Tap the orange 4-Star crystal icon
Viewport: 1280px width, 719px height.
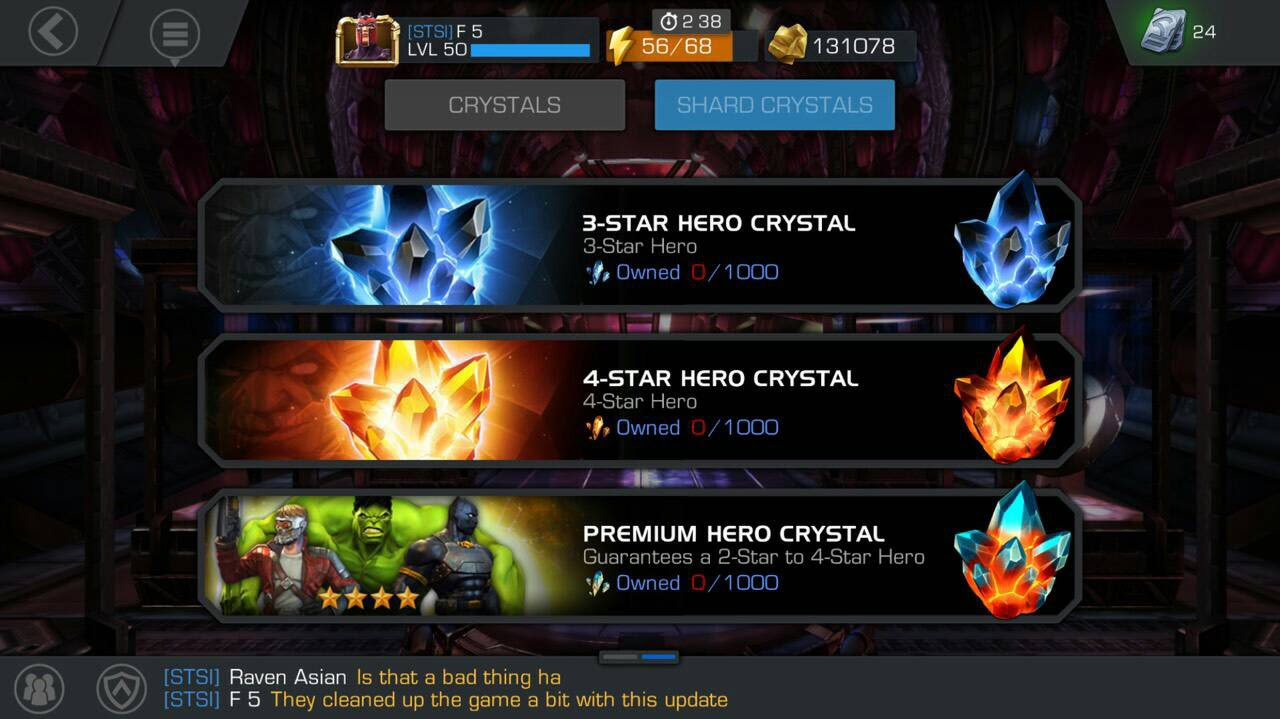(1012, 395)
